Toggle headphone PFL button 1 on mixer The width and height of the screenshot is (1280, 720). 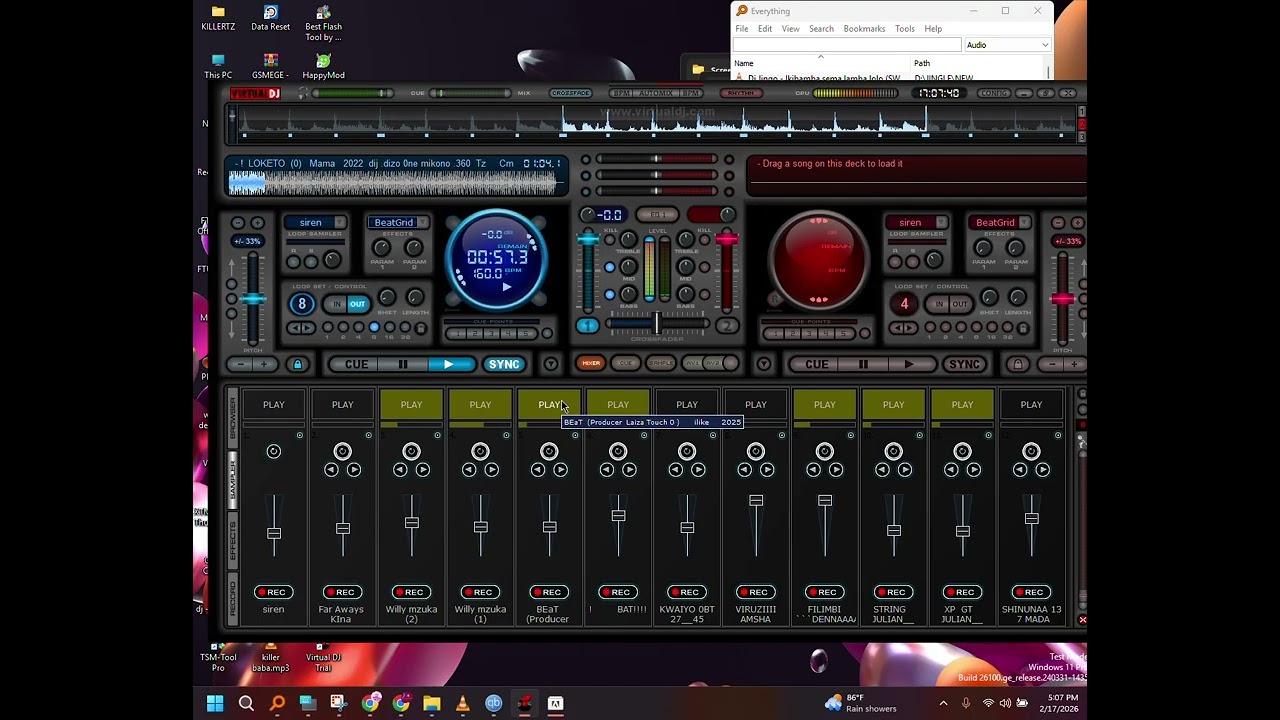pos(587,326)
